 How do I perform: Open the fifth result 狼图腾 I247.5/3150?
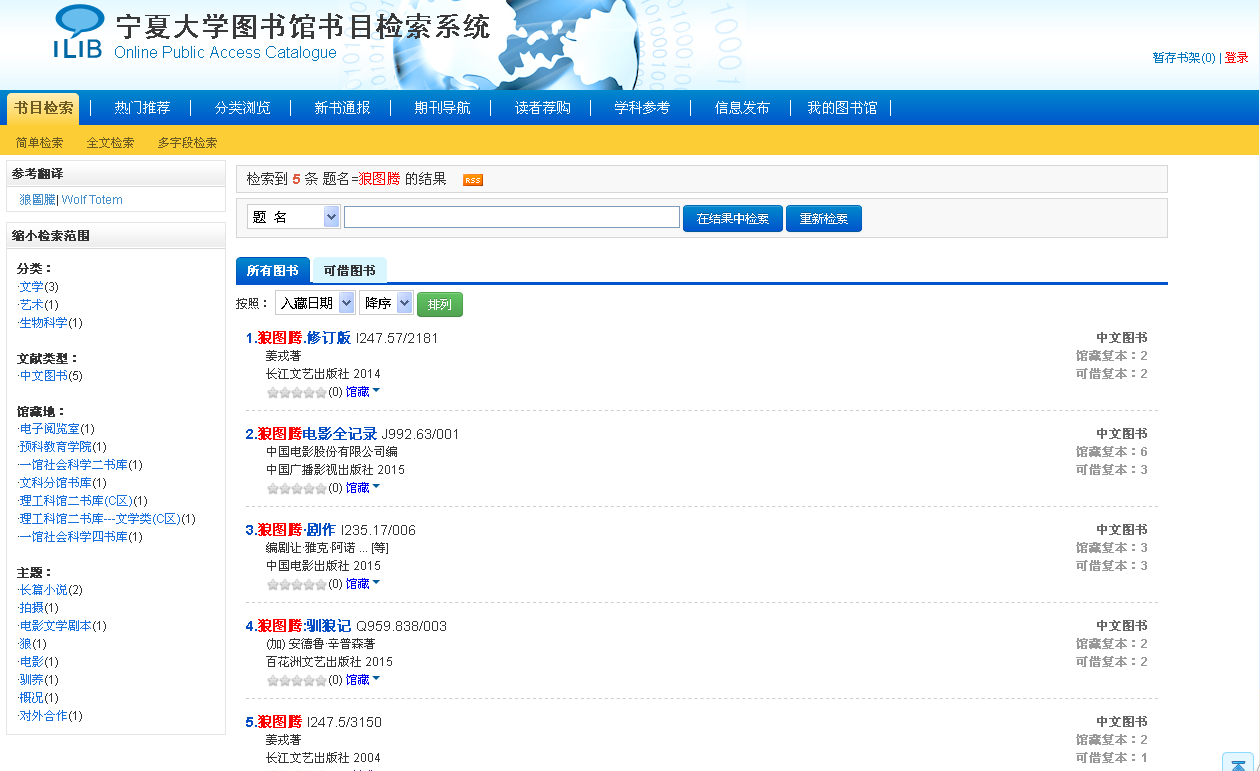coord(279,722)
